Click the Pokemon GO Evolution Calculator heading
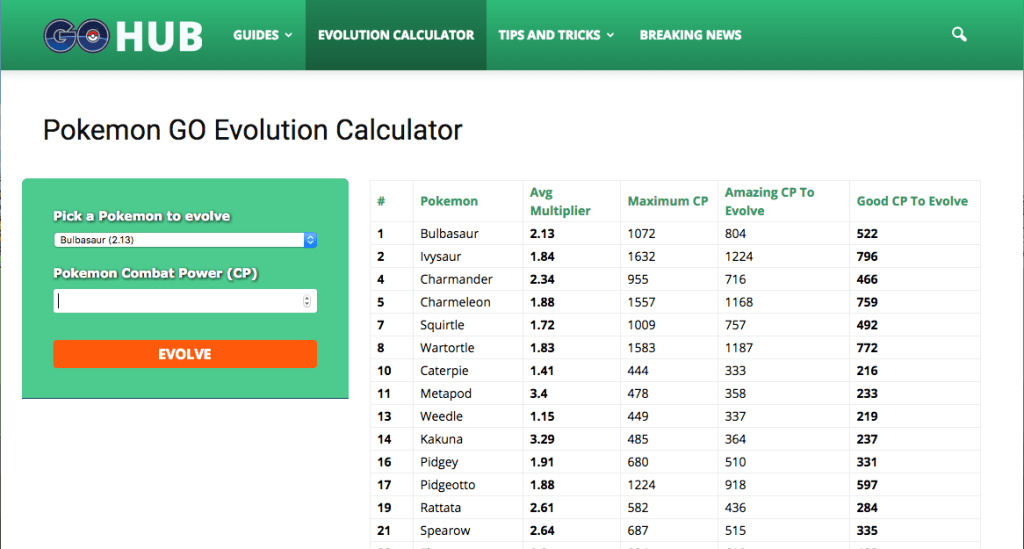Screen dimensions: 1024x549 (x=253, y=130)
